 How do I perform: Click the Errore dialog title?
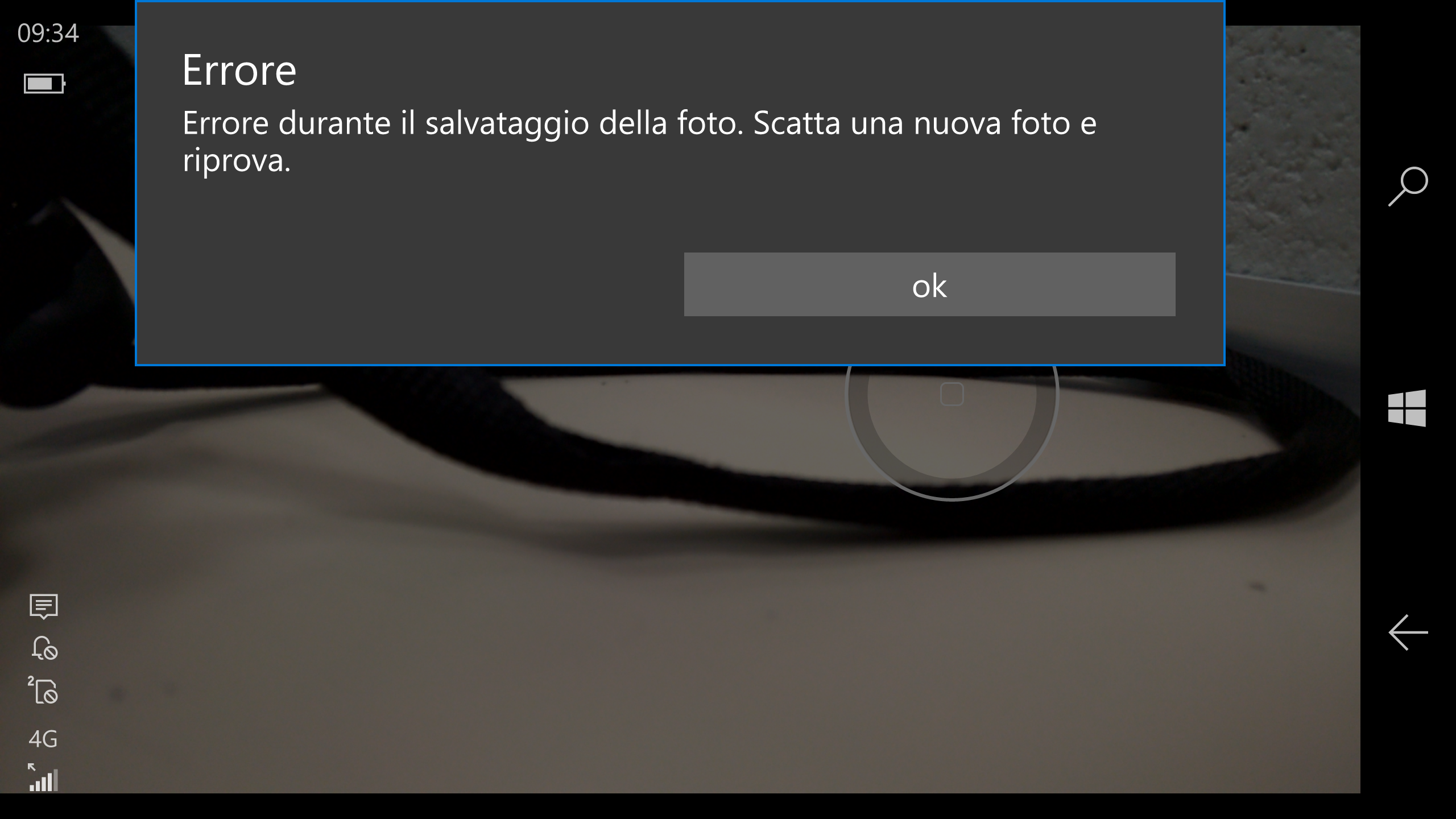coord(239,70)
